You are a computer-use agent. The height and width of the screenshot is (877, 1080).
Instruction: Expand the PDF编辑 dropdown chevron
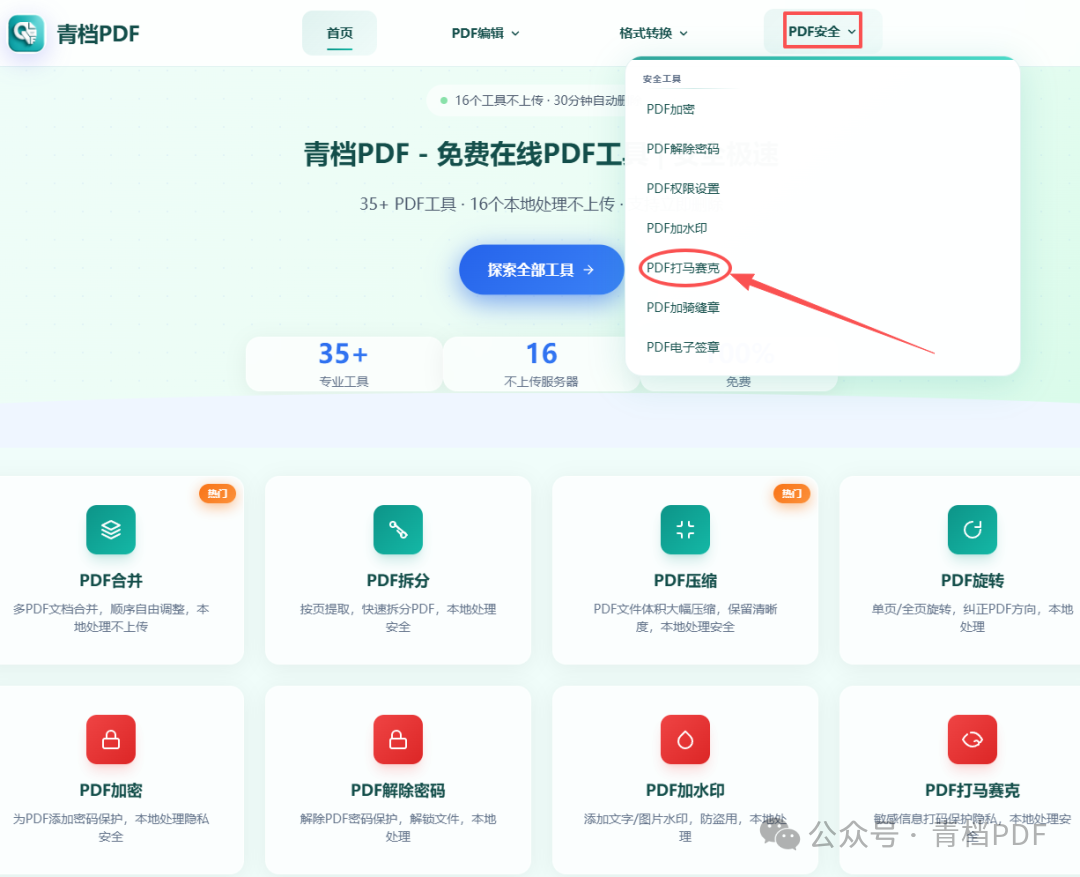pos(515,33)
